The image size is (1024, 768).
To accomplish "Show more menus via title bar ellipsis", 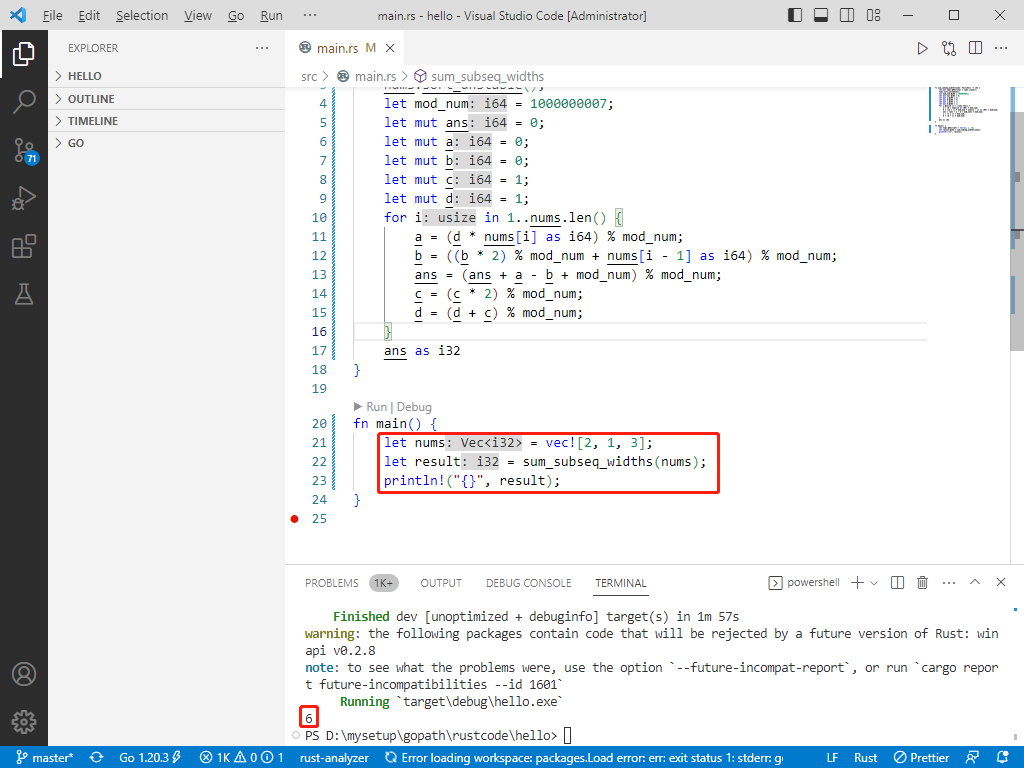I will [310, 15].
